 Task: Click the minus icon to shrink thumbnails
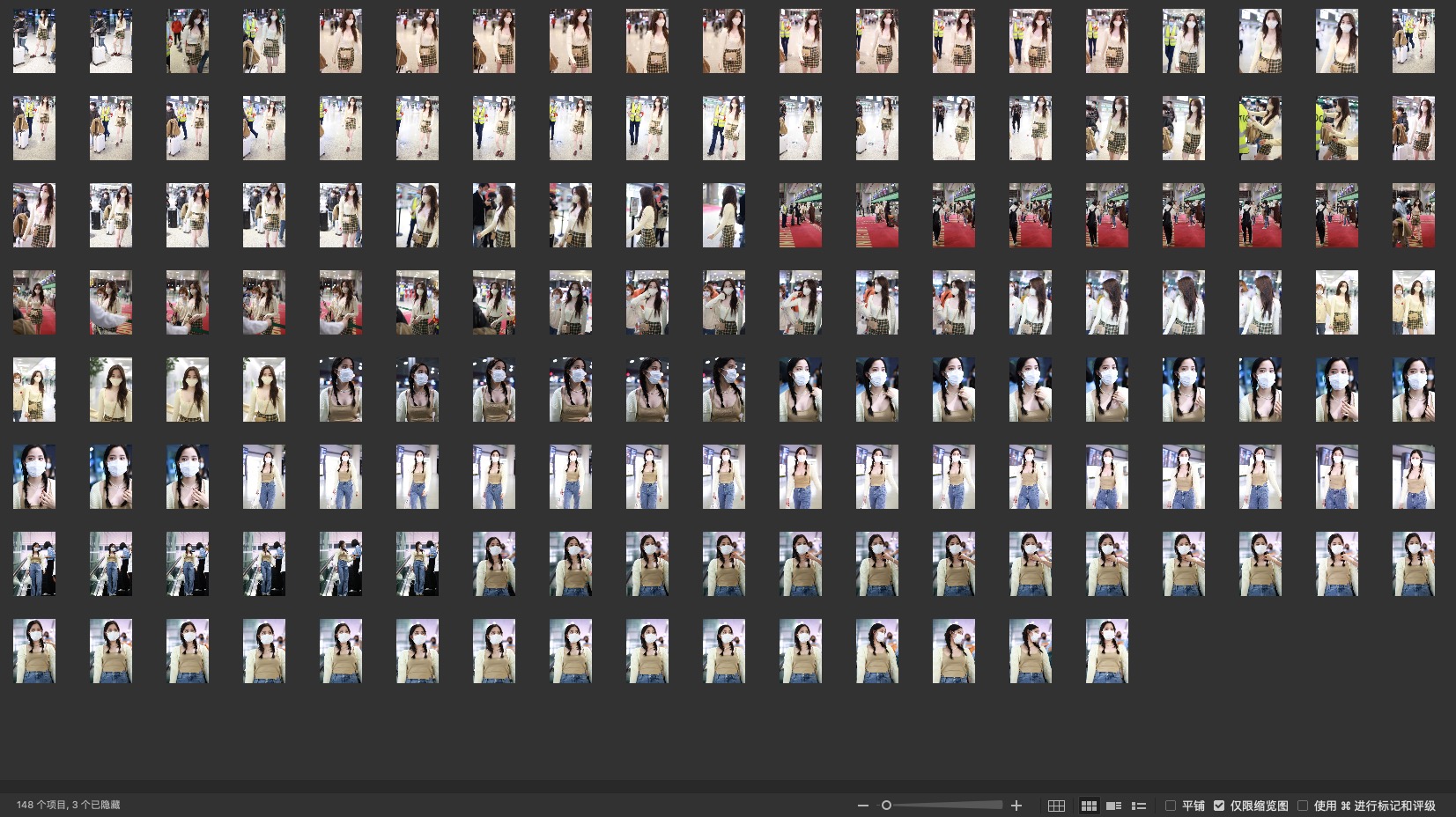click(863, 806)
